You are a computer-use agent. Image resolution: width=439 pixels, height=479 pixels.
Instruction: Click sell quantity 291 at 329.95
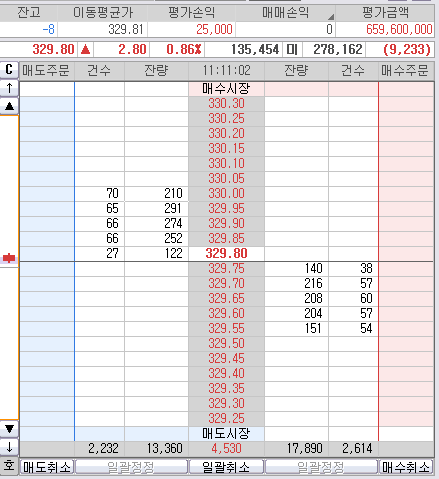tap(173, 209)
